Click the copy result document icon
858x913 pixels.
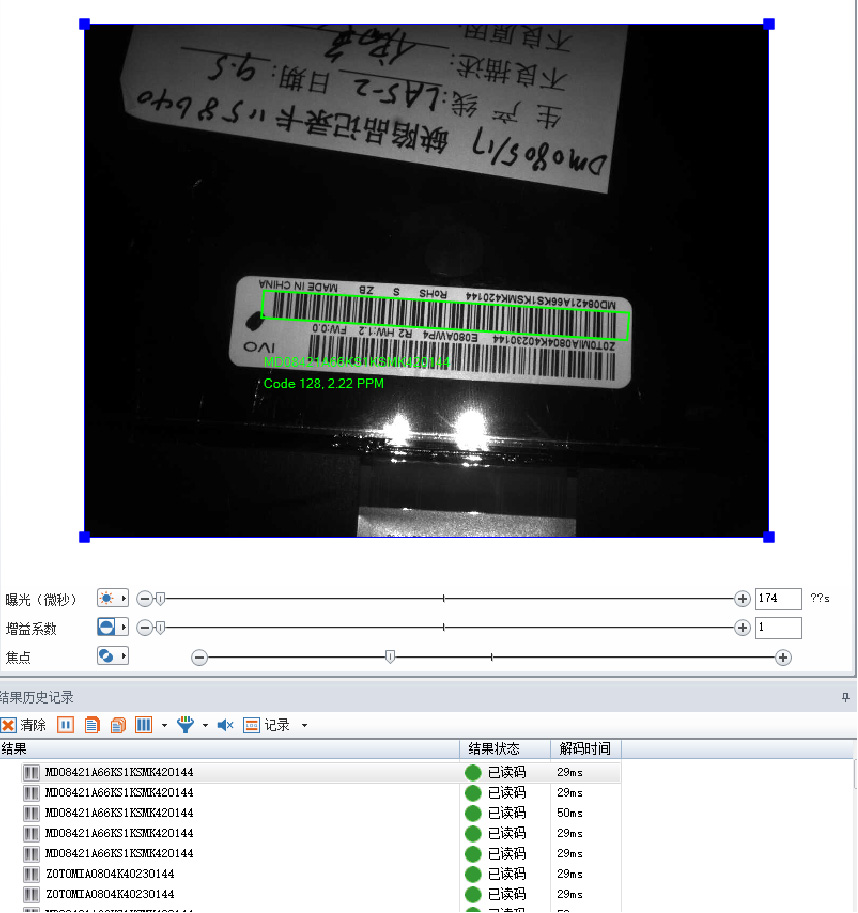click(x=92, y=725)
